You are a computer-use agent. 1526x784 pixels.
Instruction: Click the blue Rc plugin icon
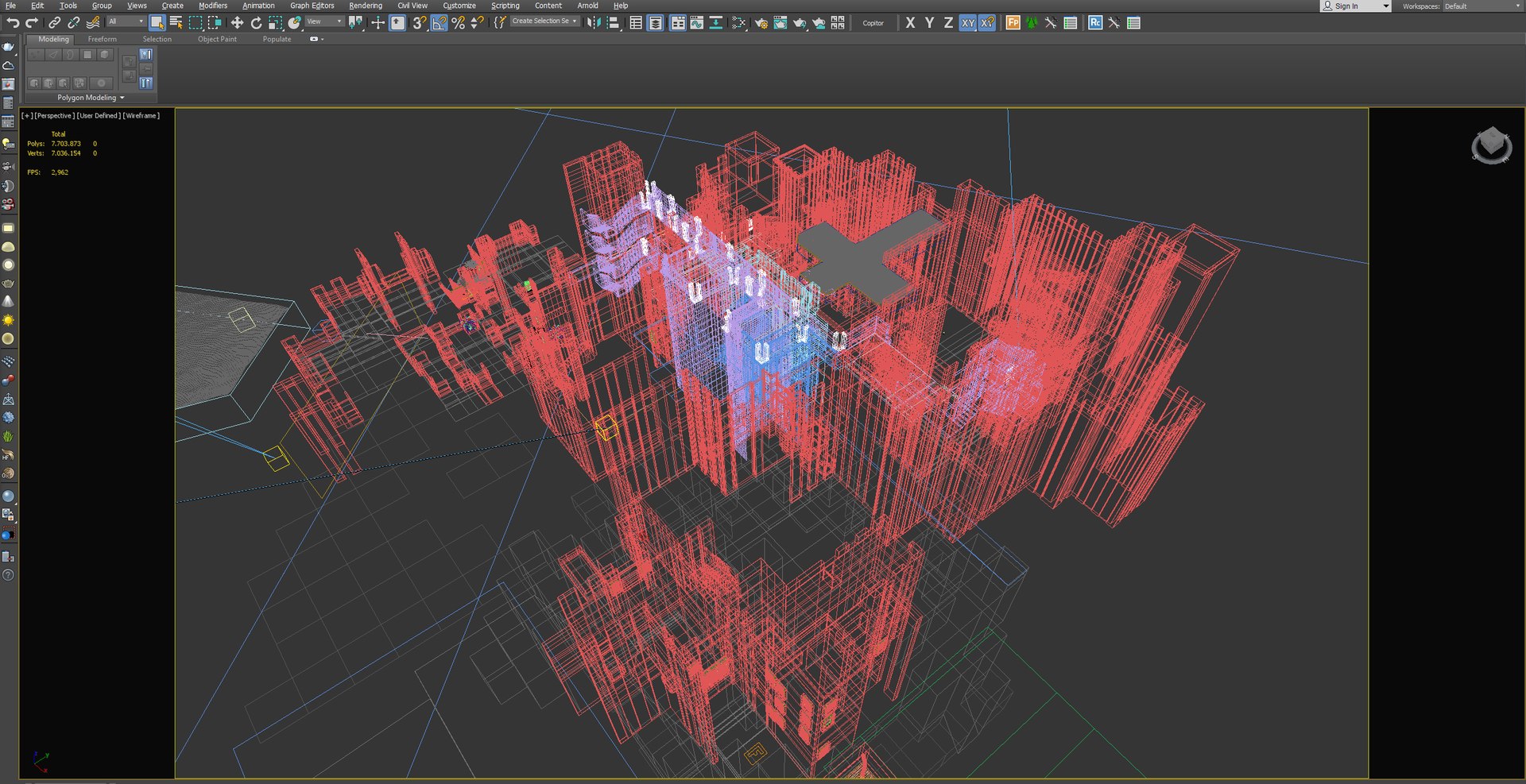point(1095,23)
